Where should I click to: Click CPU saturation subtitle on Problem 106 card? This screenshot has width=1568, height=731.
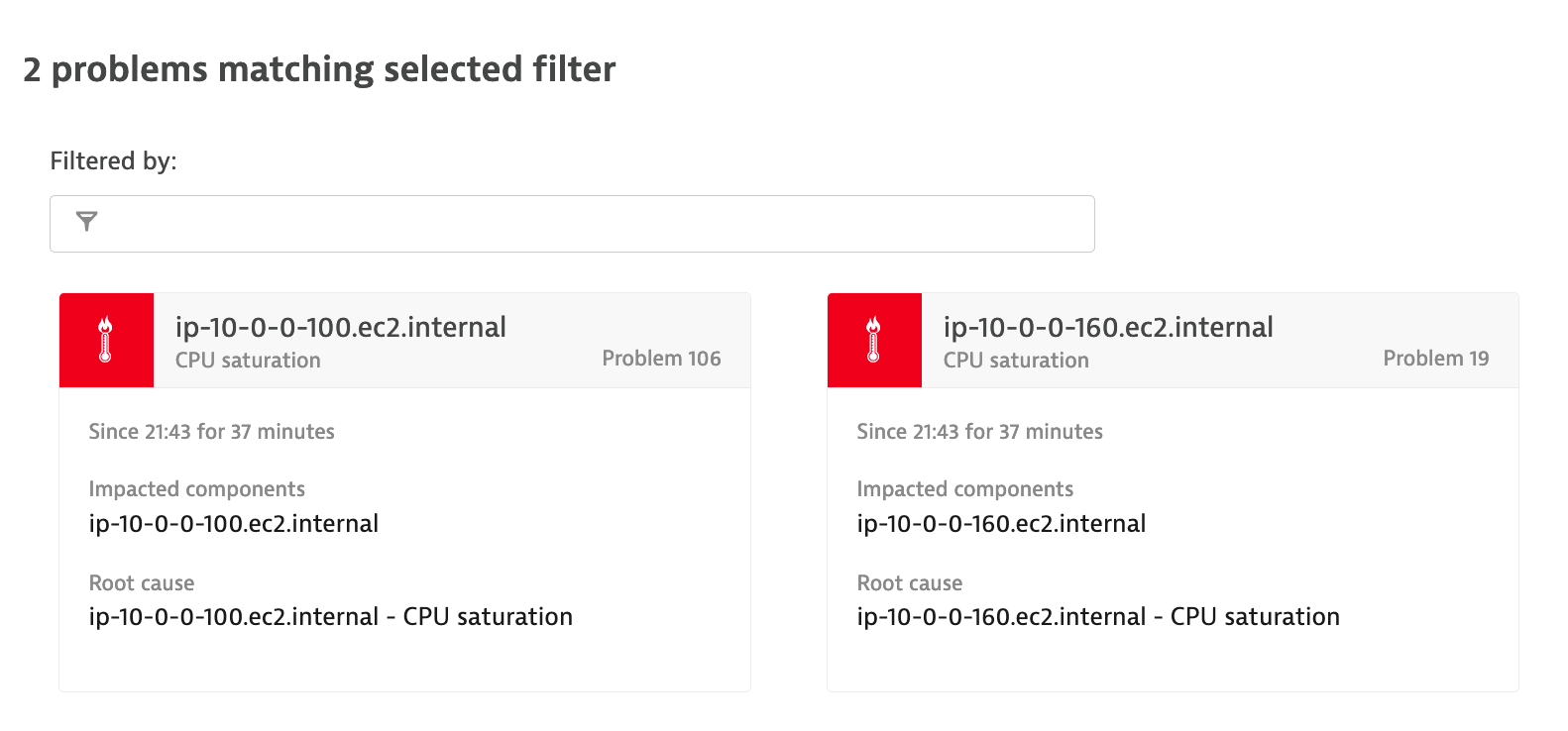(x=248, y=361)
